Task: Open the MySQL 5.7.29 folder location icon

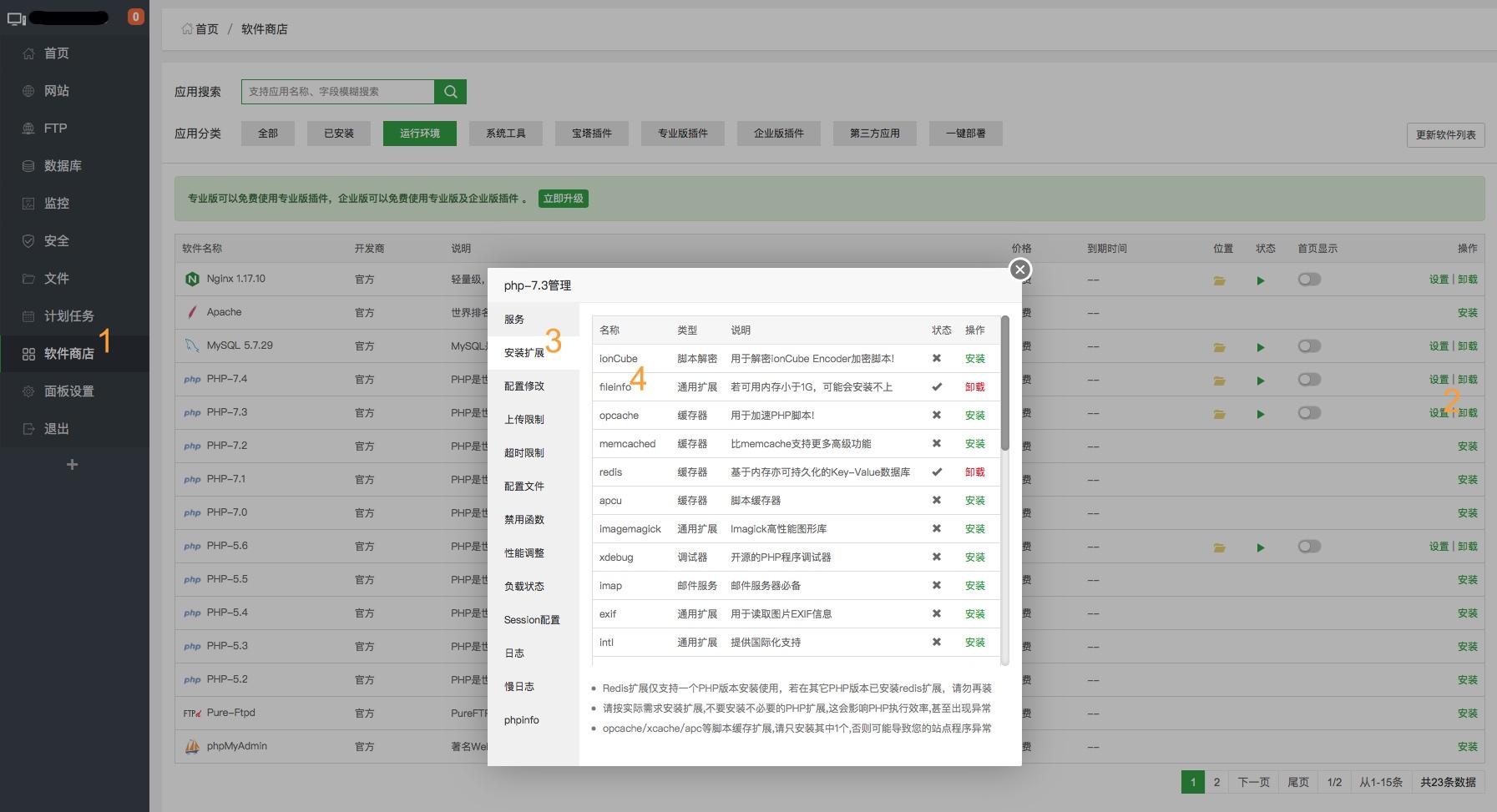Action: 1220,347
